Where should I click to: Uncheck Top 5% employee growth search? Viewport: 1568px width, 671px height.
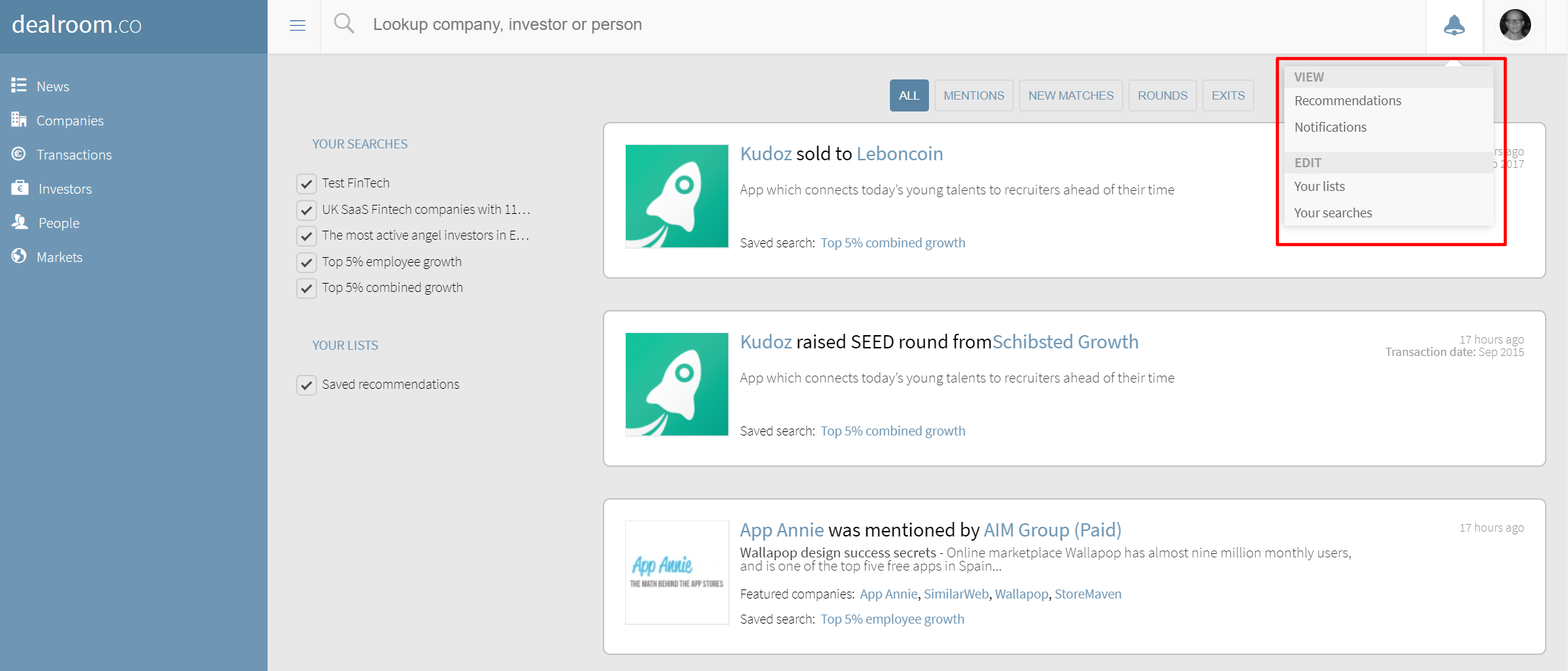pos(307,263)
